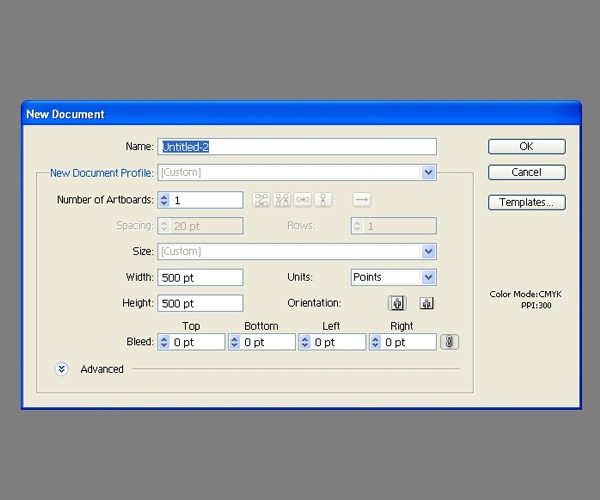Click the Grid by Row artboard icon
600x500 pixels.
click(x=261, y=200)
